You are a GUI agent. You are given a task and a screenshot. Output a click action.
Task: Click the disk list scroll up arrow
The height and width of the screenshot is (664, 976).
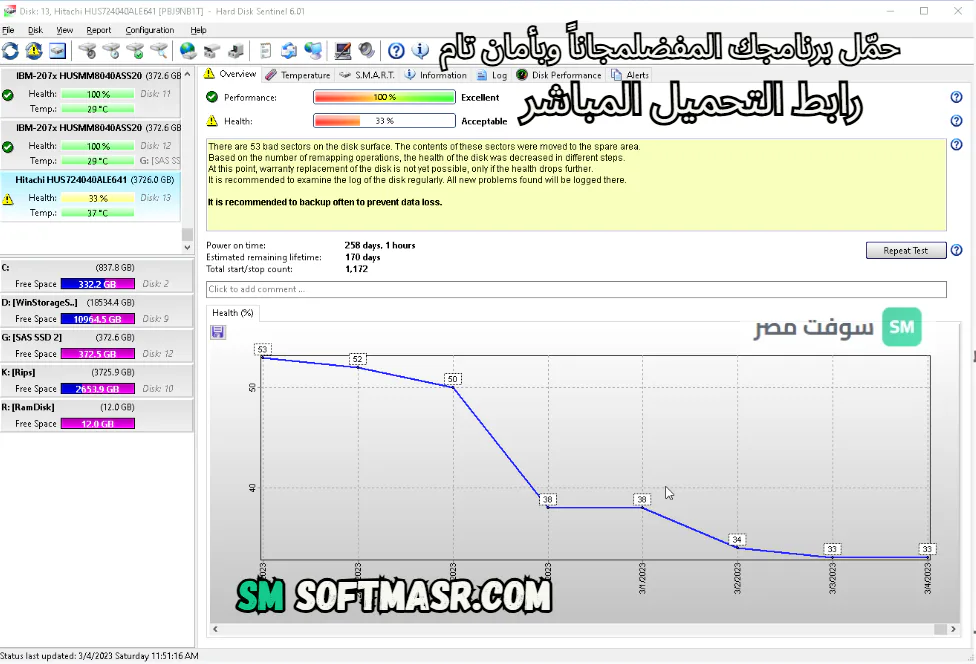(x=187, y=74)
